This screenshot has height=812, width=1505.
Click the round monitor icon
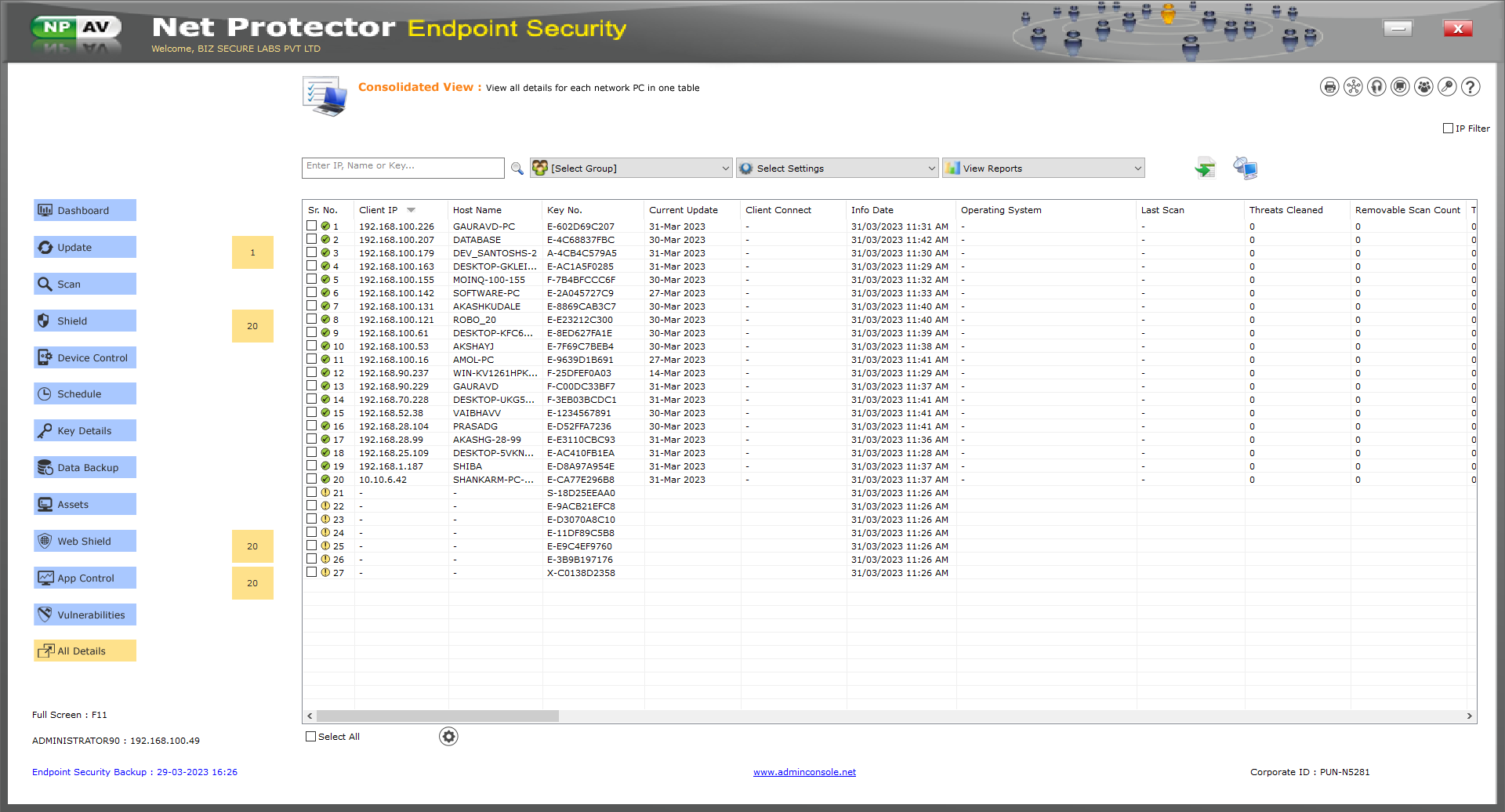tap(1400, 87)
